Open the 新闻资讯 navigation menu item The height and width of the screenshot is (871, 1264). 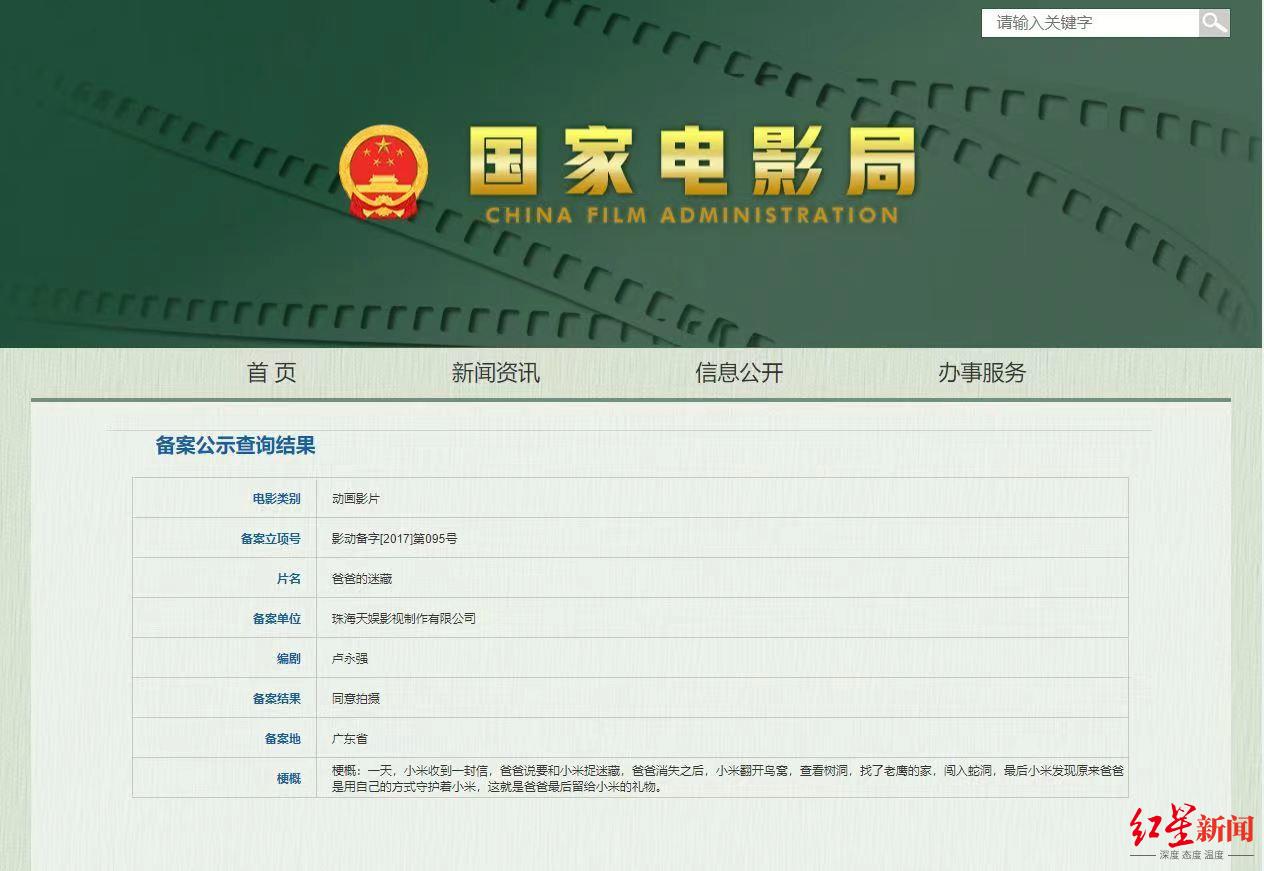coord(495,373)
